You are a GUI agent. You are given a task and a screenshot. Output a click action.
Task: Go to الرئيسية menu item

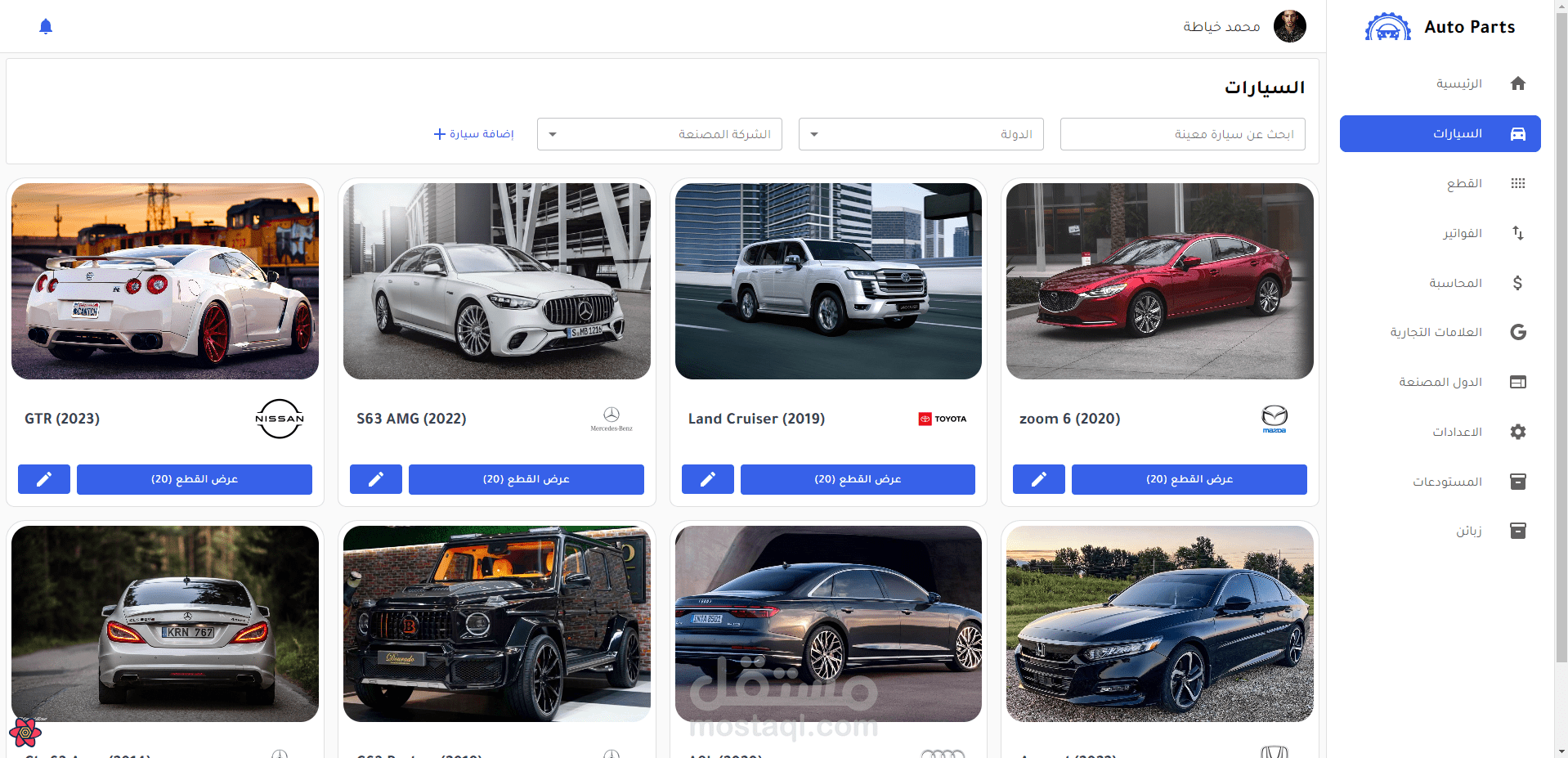[1440, 83]
